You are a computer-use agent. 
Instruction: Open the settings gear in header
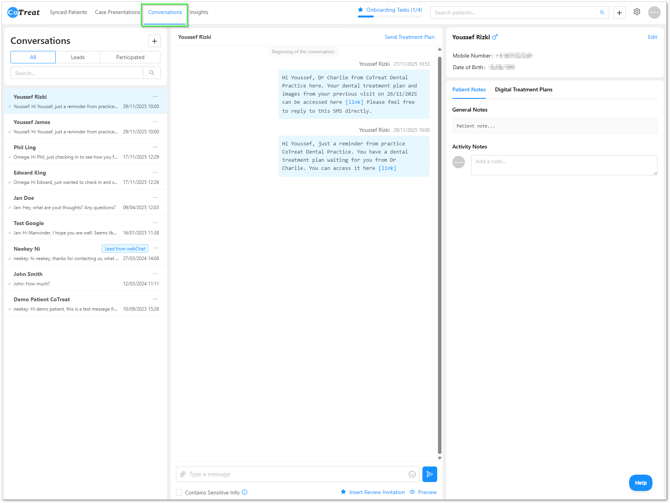pyautogui.click(x=637, y=12)
